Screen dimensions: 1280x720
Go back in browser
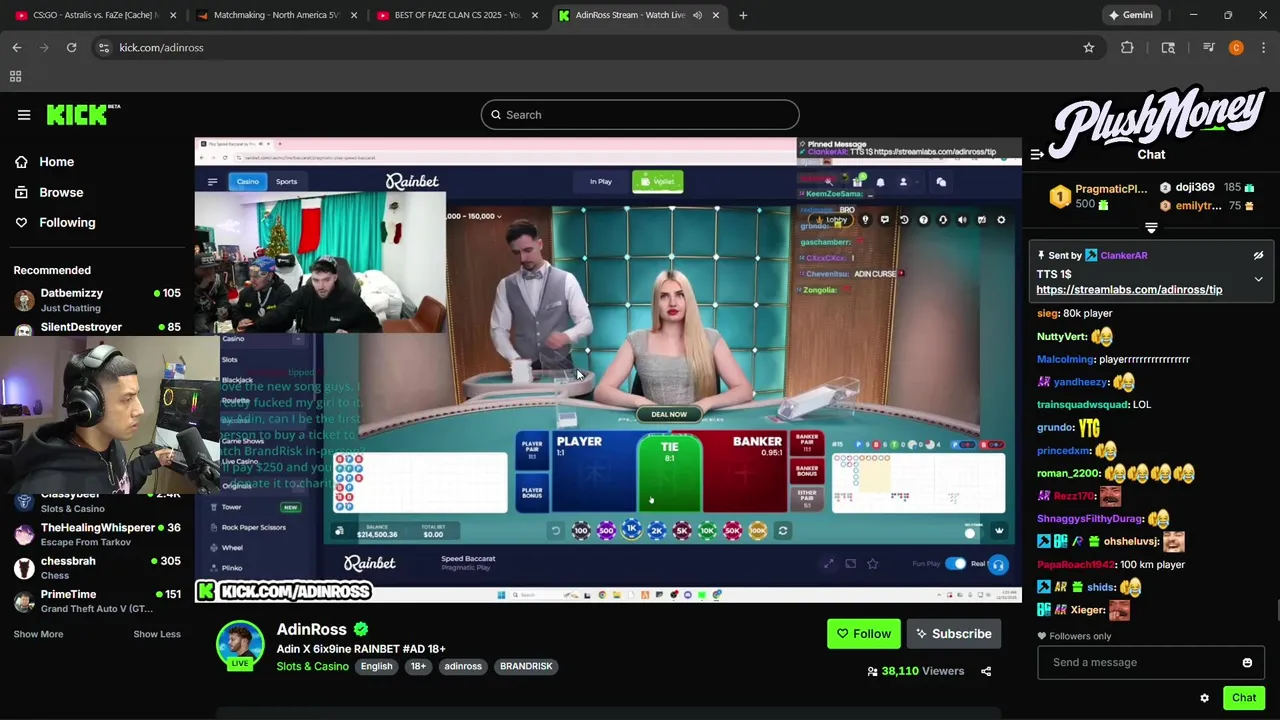[17, 47]
